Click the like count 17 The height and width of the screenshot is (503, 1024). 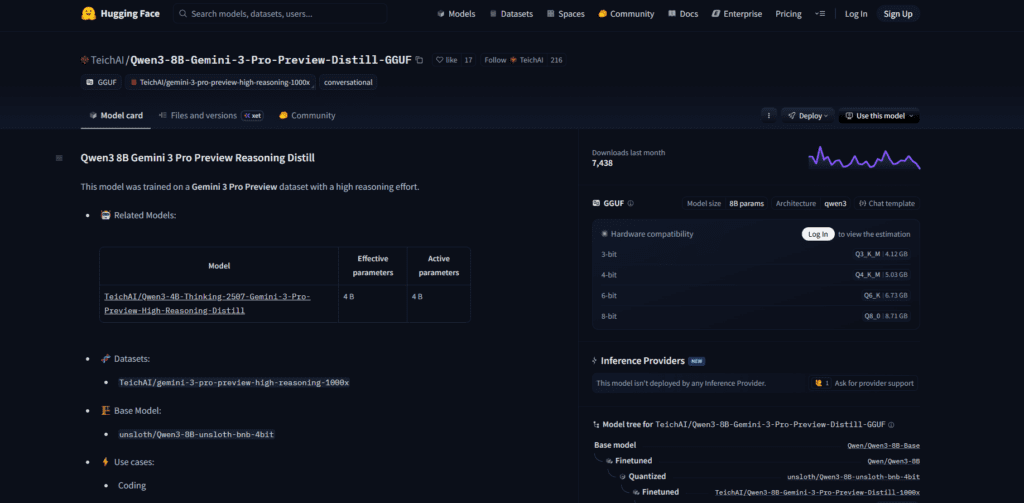click(x=468, y=60)
